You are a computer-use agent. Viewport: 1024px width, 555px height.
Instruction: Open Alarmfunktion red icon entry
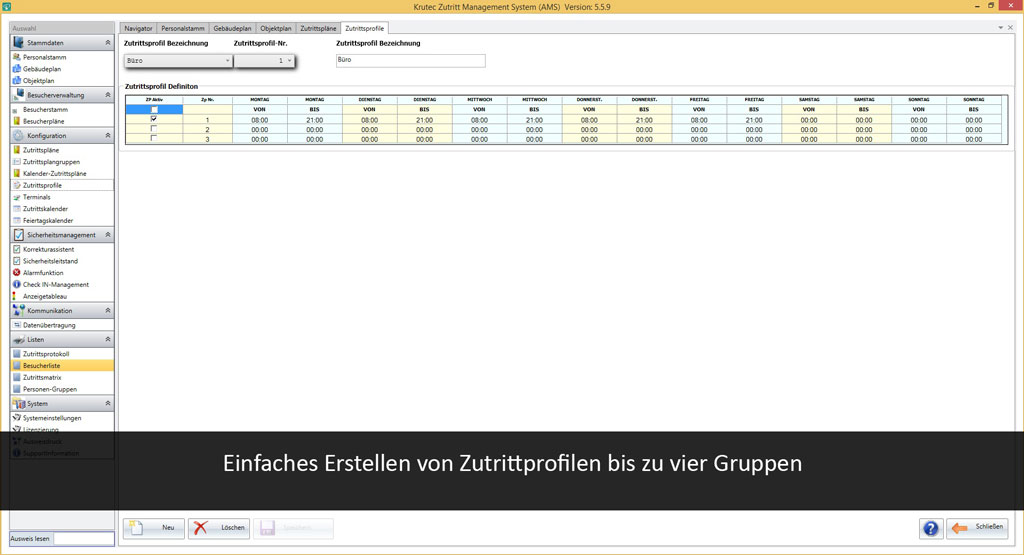pos(17,272)
